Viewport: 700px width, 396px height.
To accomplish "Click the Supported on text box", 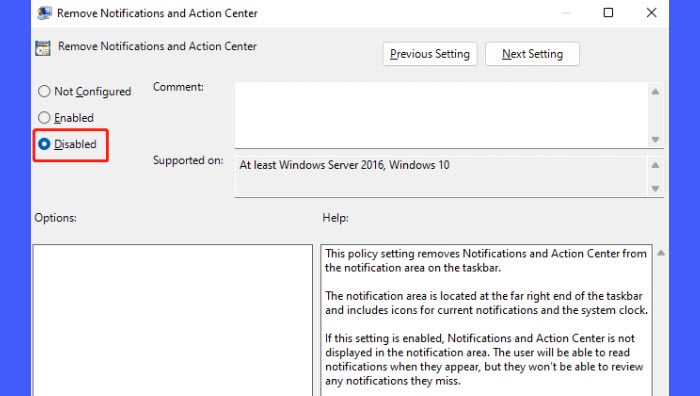I will (442, 176).
